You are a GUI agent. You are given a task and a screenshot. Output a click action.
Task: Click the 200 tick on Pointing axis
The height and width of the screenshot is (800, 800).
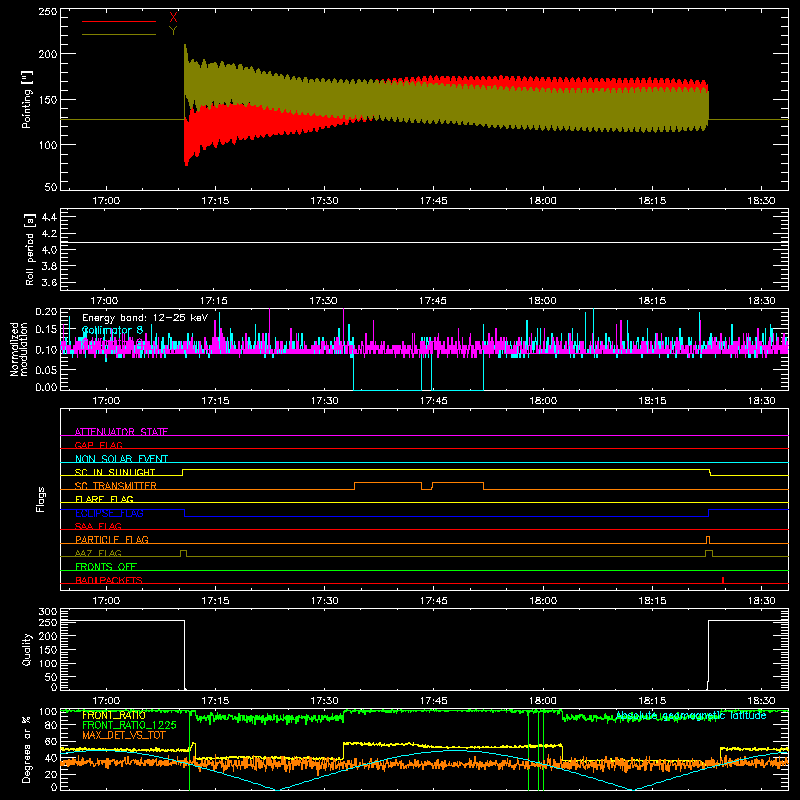[x=48, y=54]
